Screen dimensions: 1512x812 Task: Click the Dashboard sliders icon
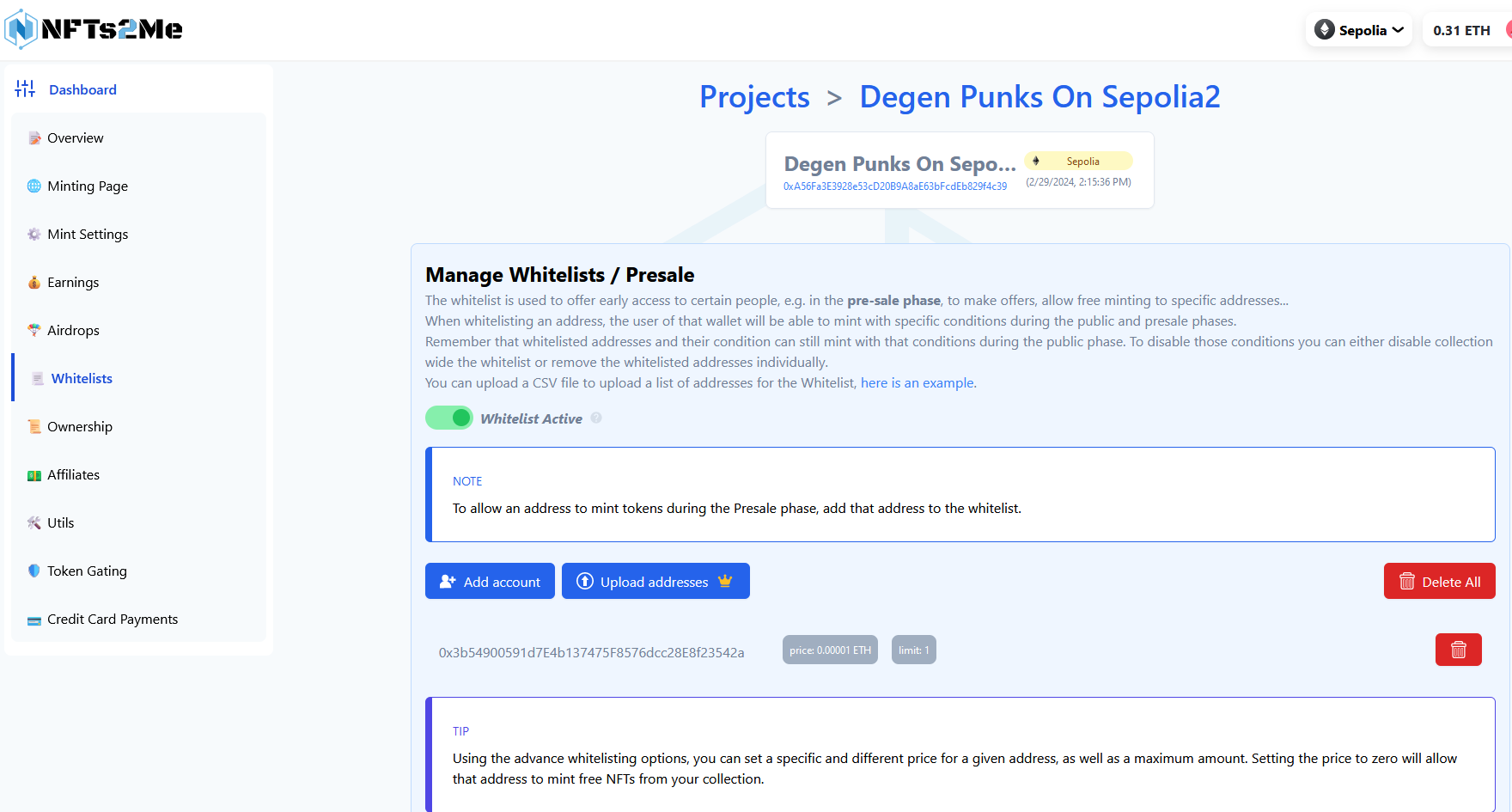(25, 89)
